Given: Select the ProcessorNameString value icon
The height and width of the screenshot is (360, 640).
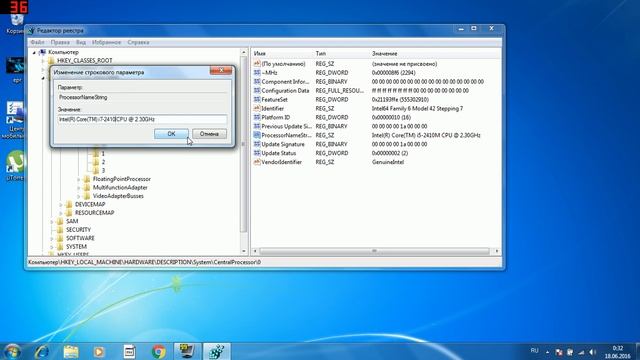Looking at the screenshot, I should point(257,135).
